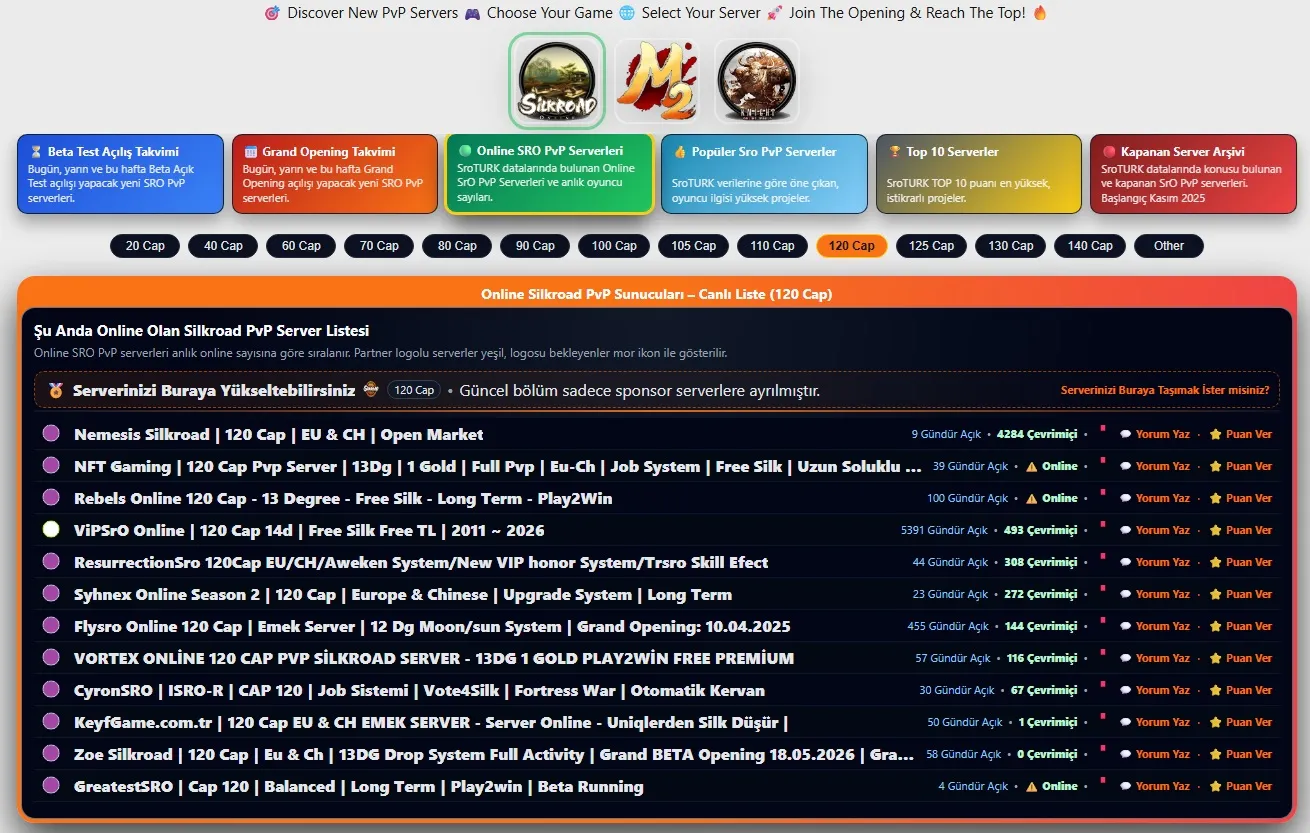Filter by 80 Cap

pyautogui.click(x=457, y=246)
